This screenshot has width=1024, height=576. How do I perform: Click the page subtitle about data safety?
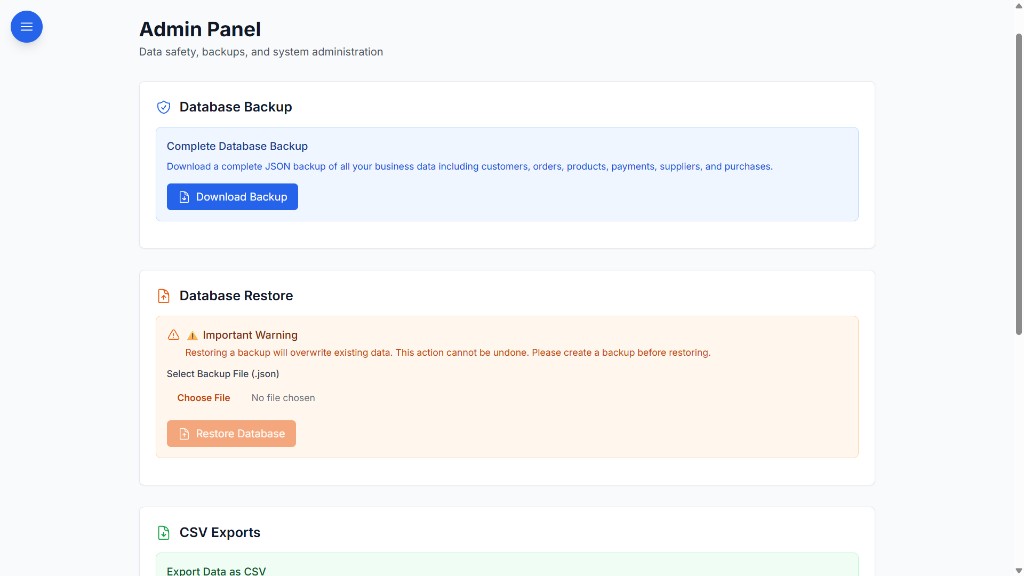click(x=261, y=52)
